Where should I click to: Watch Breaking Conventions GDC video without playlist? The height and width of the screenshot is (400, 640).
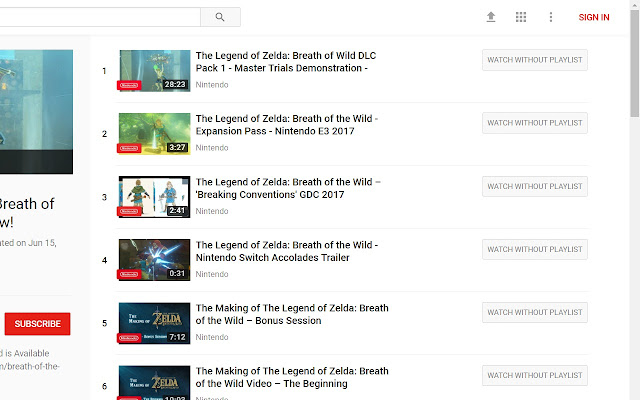(535, 186)
